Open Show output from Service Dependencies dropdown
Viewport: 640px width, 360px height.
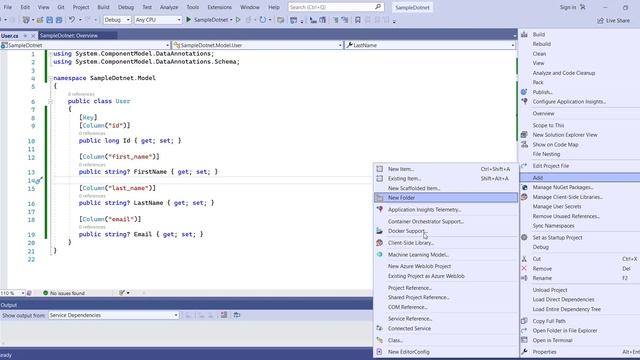coord(113,315)
